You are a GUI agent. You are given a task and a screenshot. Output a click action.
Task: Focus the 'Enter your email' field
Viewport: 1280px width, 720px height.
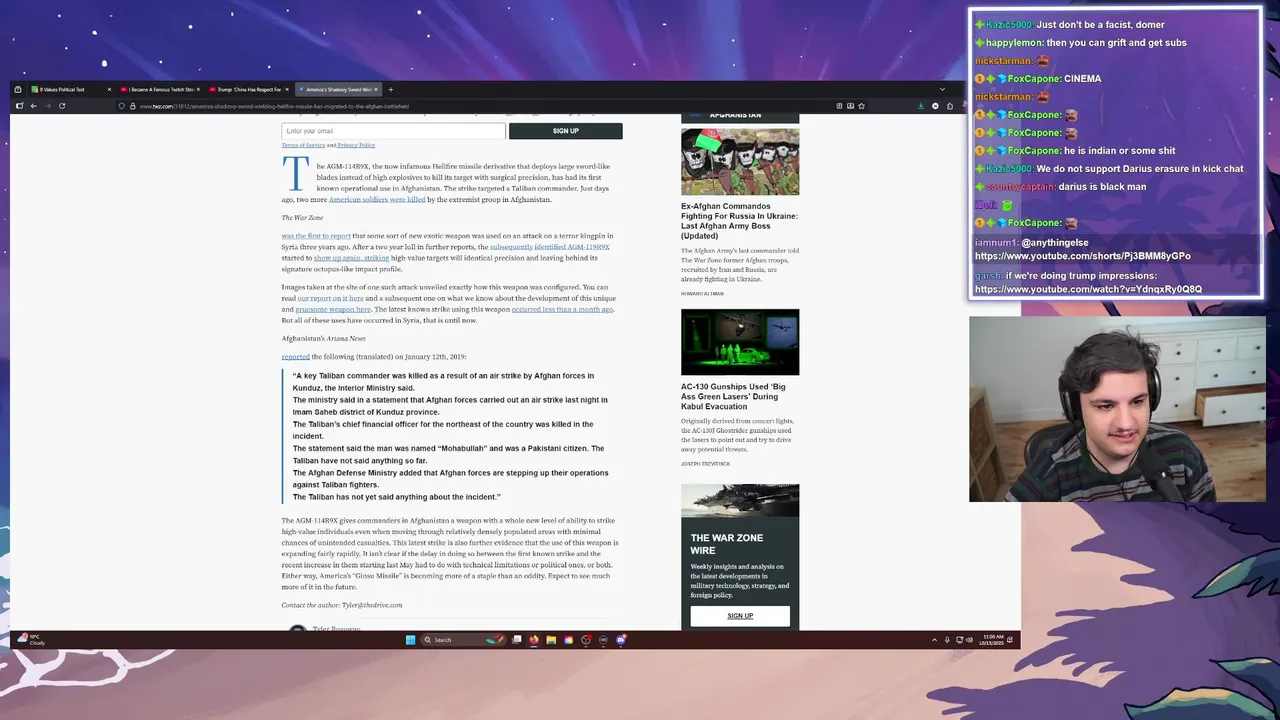393,131
